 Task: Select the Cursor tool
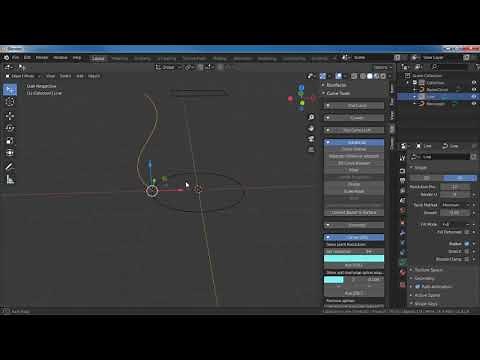[x=10, y=102]
